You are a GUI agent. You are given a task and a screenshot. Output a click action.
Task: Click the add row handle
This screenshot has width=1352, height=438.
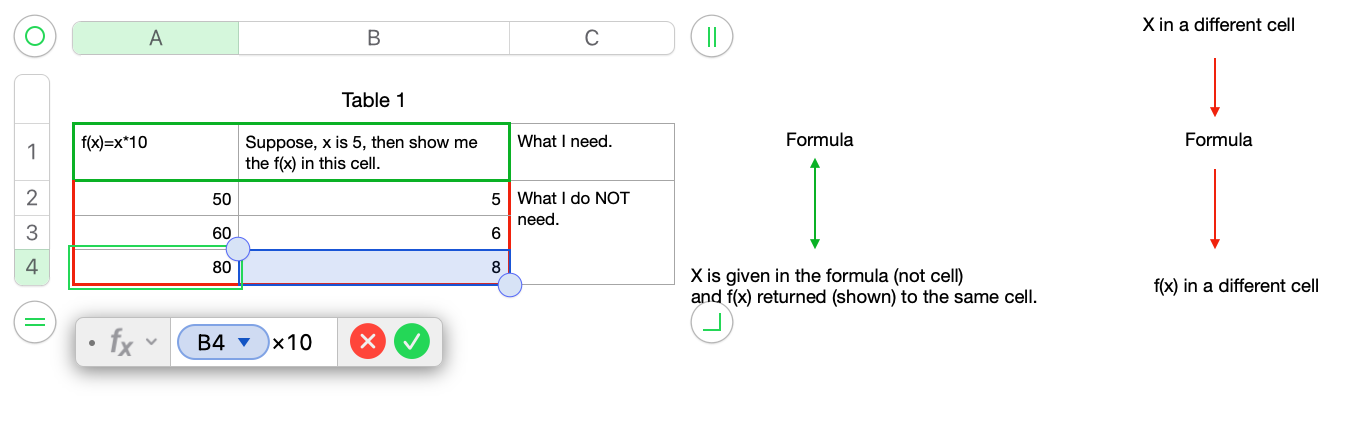pos(35,322)
